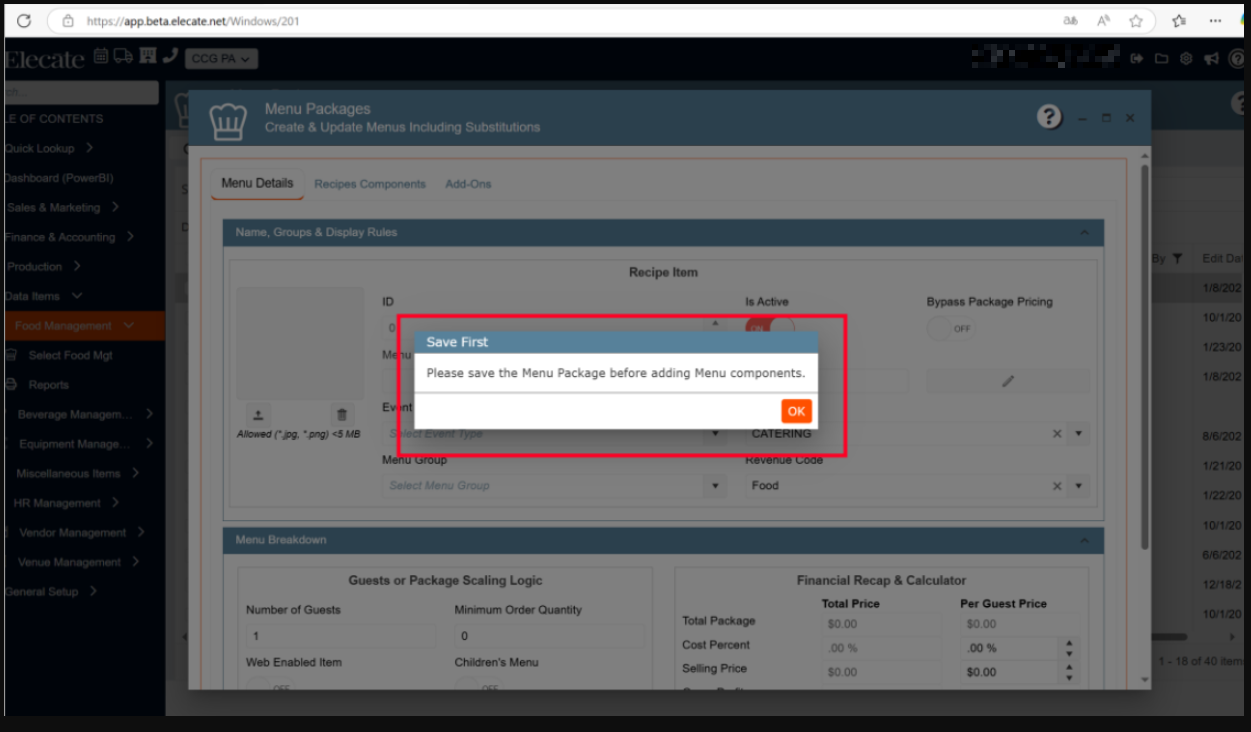Click the upload image icon under photo
This screenshot has width=1251, height=732.
(256, 414)
